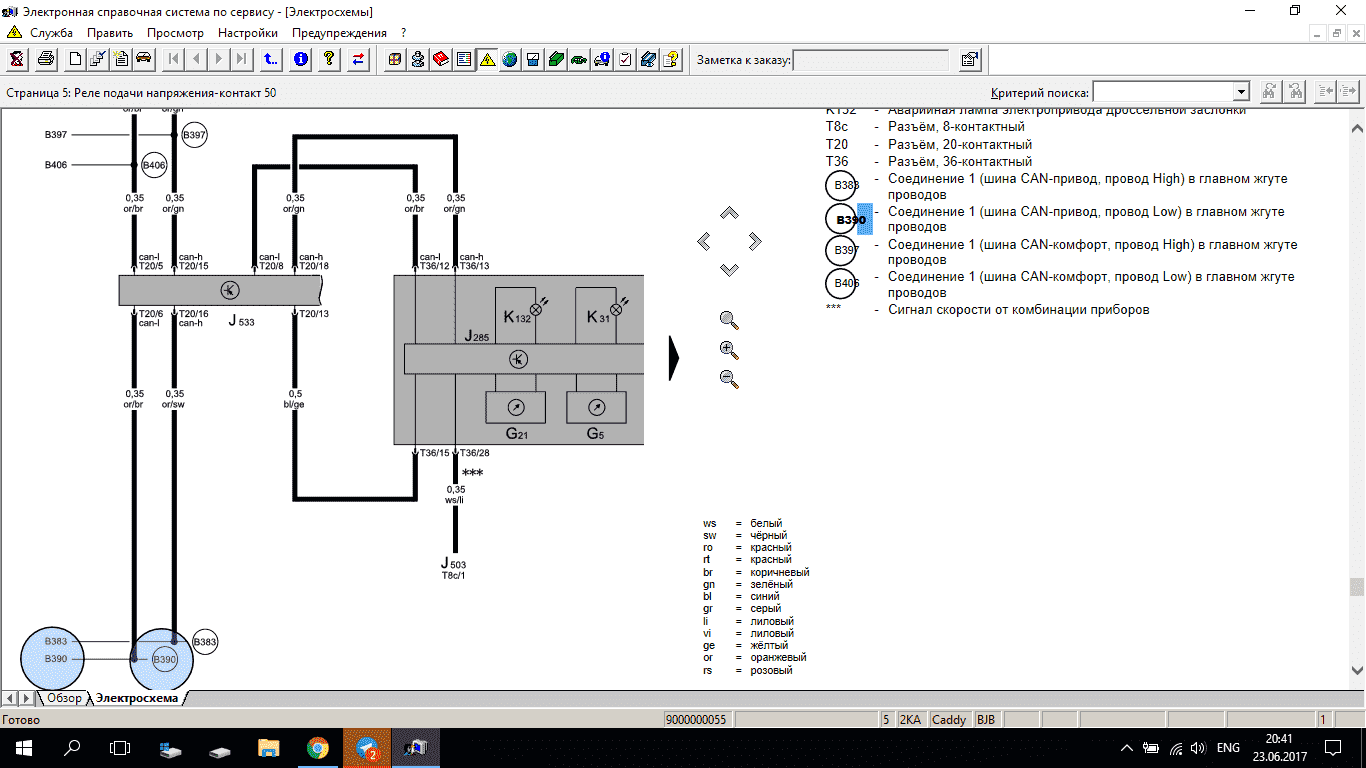Select the Электросхема tab
This screenshot has width=1366, height=768.
coord(137,698)
